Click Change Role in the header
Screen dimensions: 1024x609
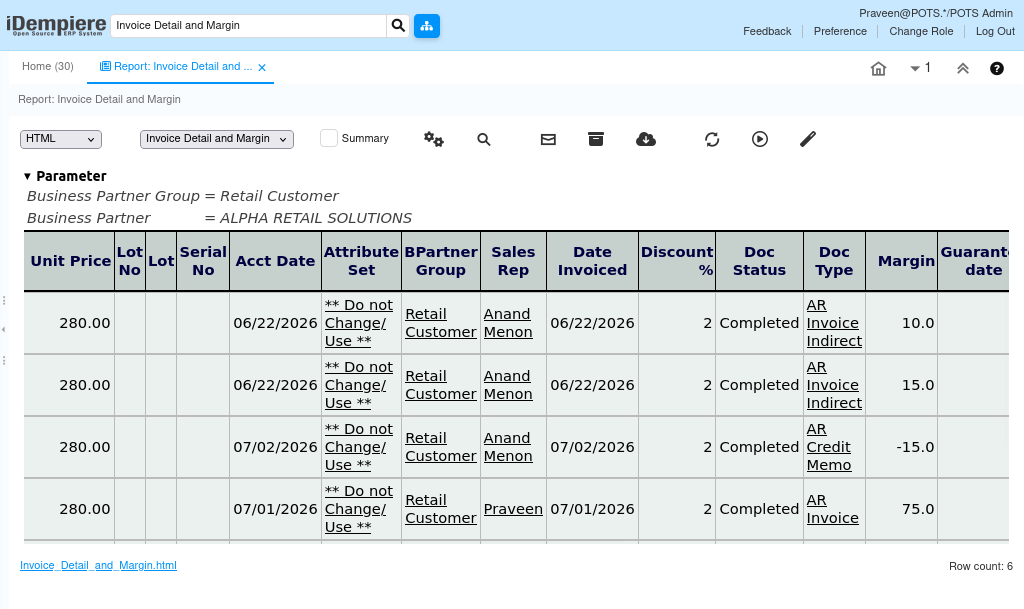(x=921, y=31)
